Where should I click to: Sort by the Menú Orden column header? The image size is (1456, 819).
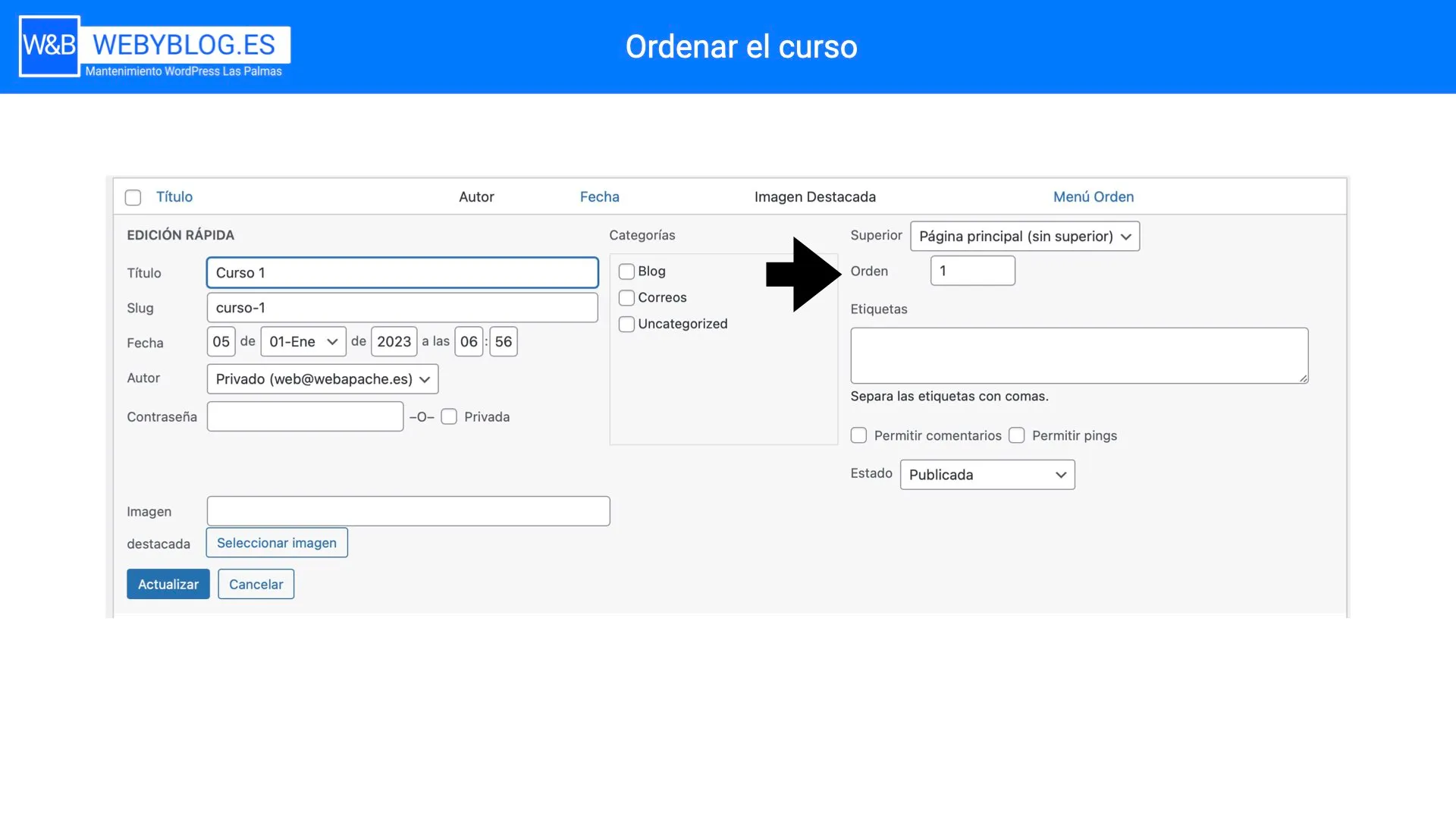pos(1093,197)
